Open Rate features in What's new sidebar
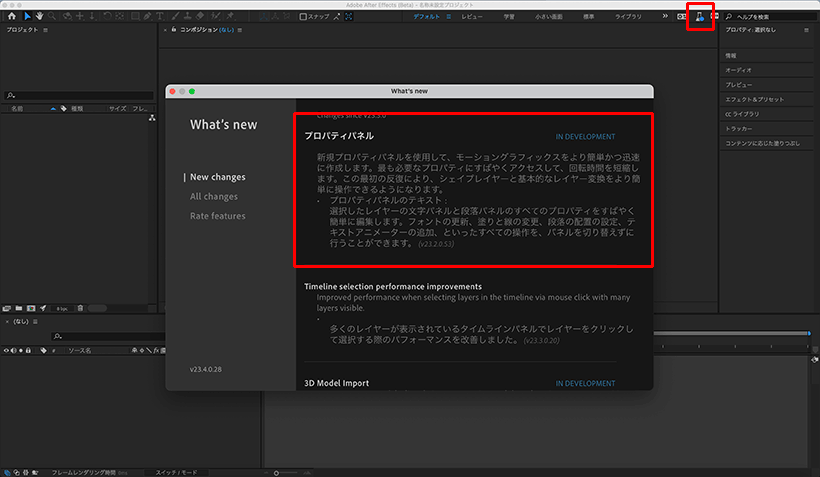Screen dimensions: 820x477 tap(218, 215)
